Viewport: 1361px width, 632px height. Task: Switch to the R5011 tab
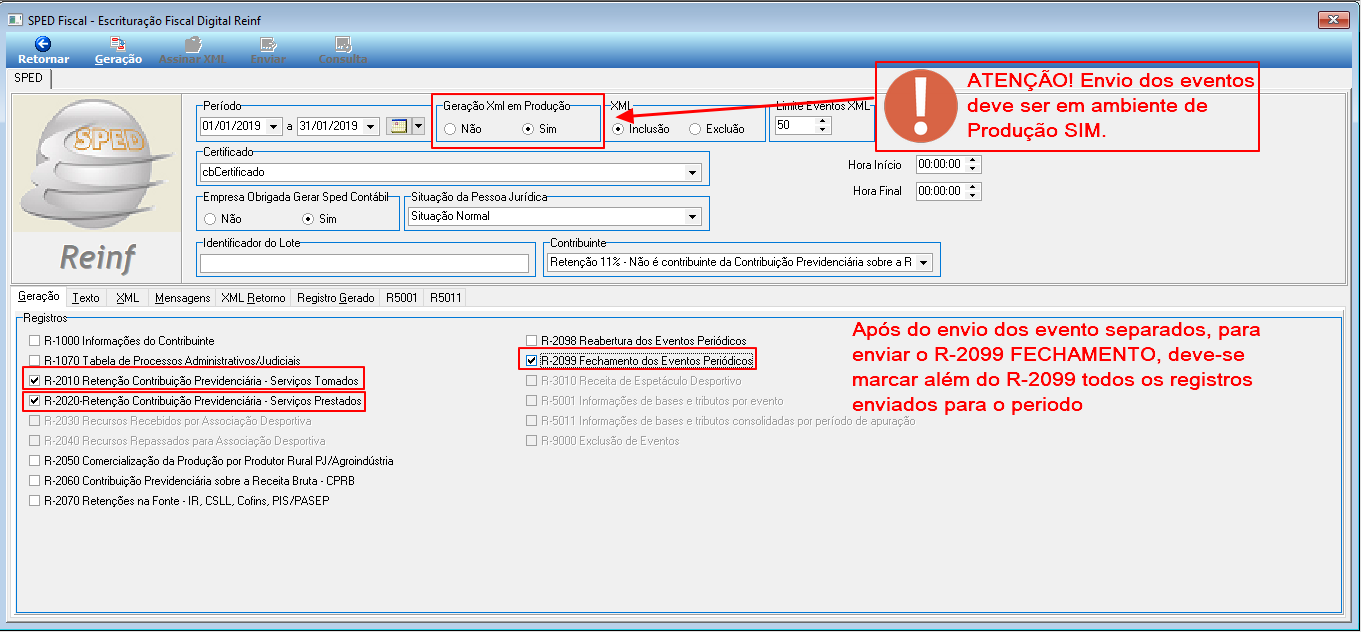(446, 298)
